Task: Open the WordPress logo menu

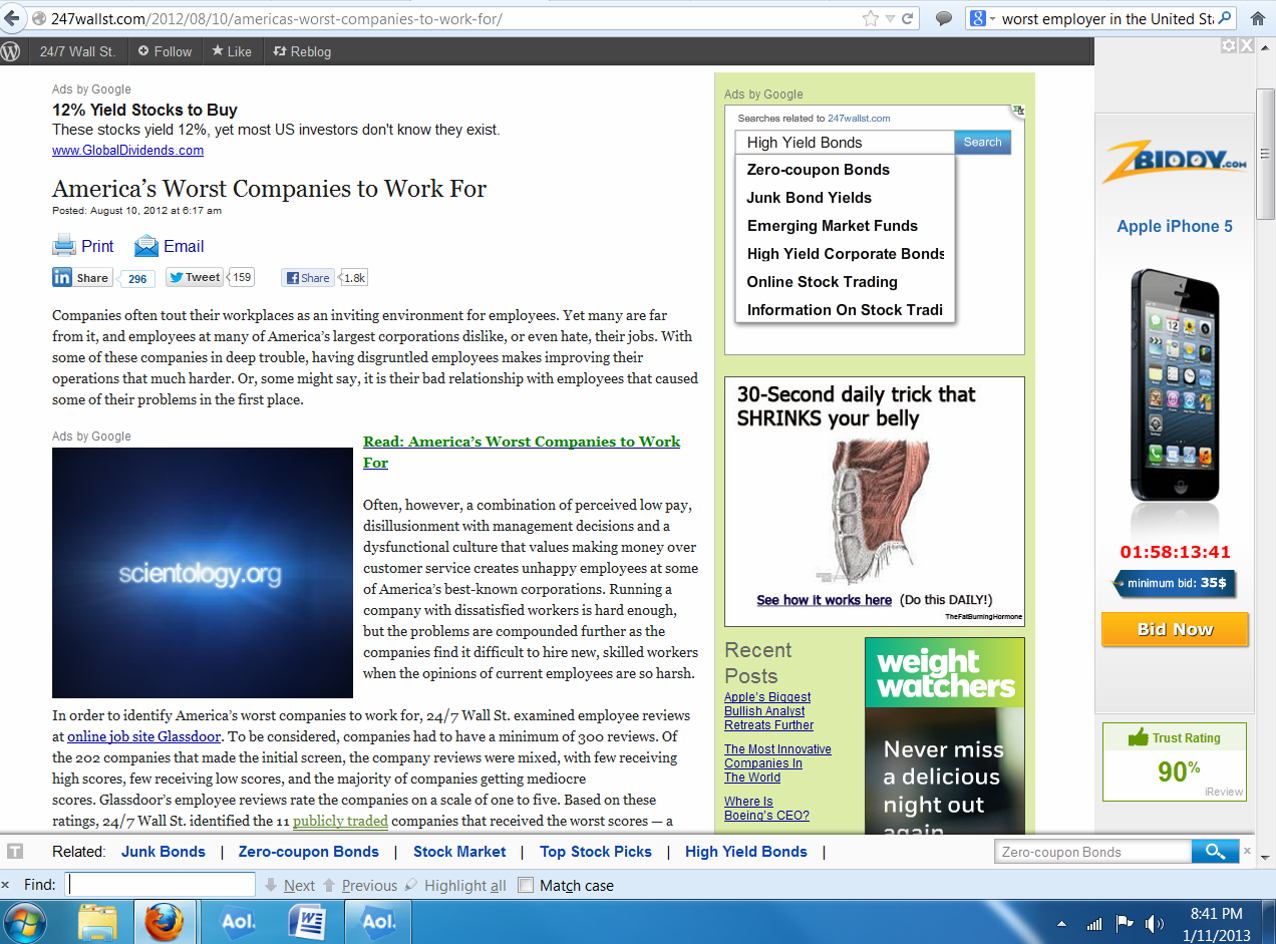Action: point(10,51)
